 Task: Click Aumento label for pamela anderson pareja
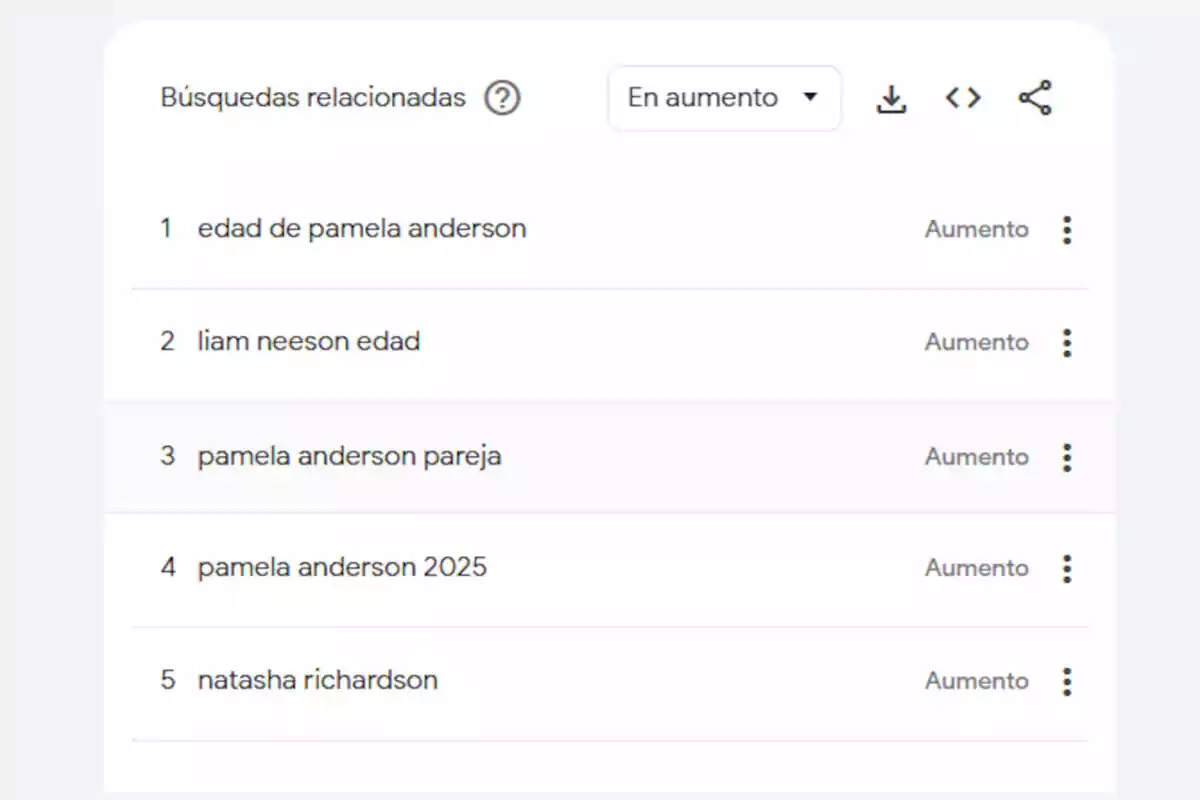[x=976, y=457]
